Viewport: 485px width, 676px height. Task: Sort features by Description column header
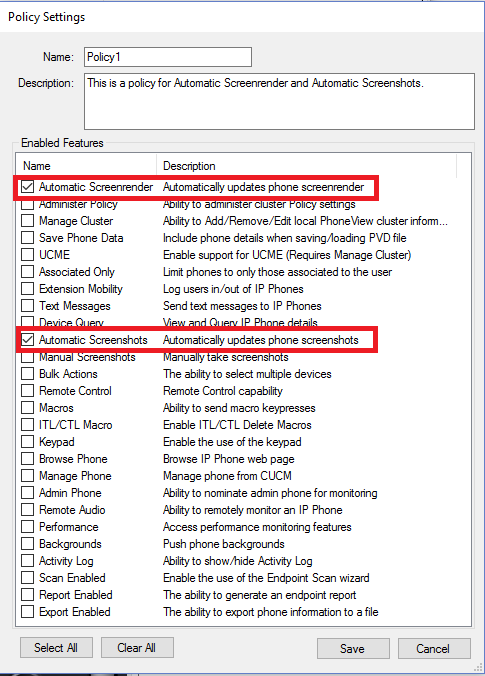pyautogui.click(x=306, y=166)
